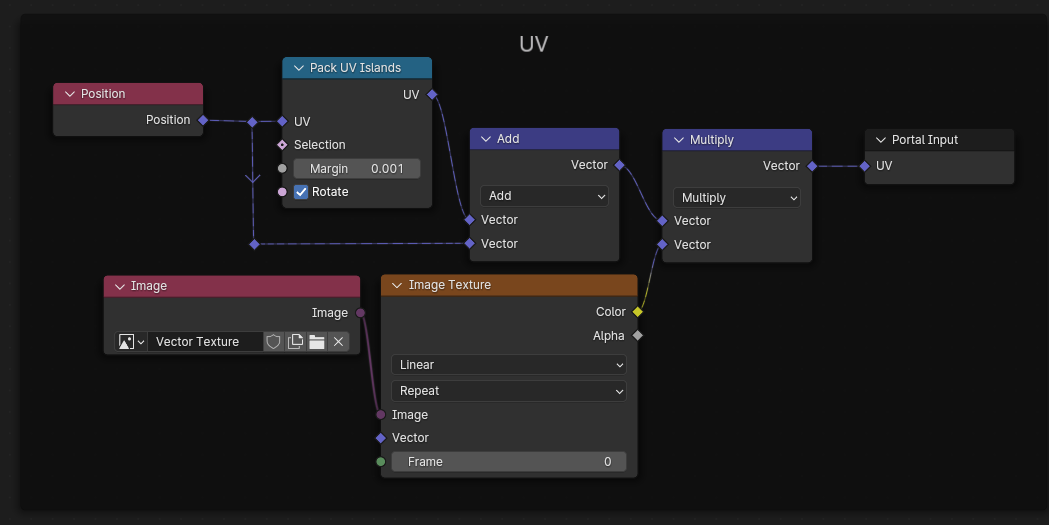
Task: Click the new image copy icon
Action: 295,342
